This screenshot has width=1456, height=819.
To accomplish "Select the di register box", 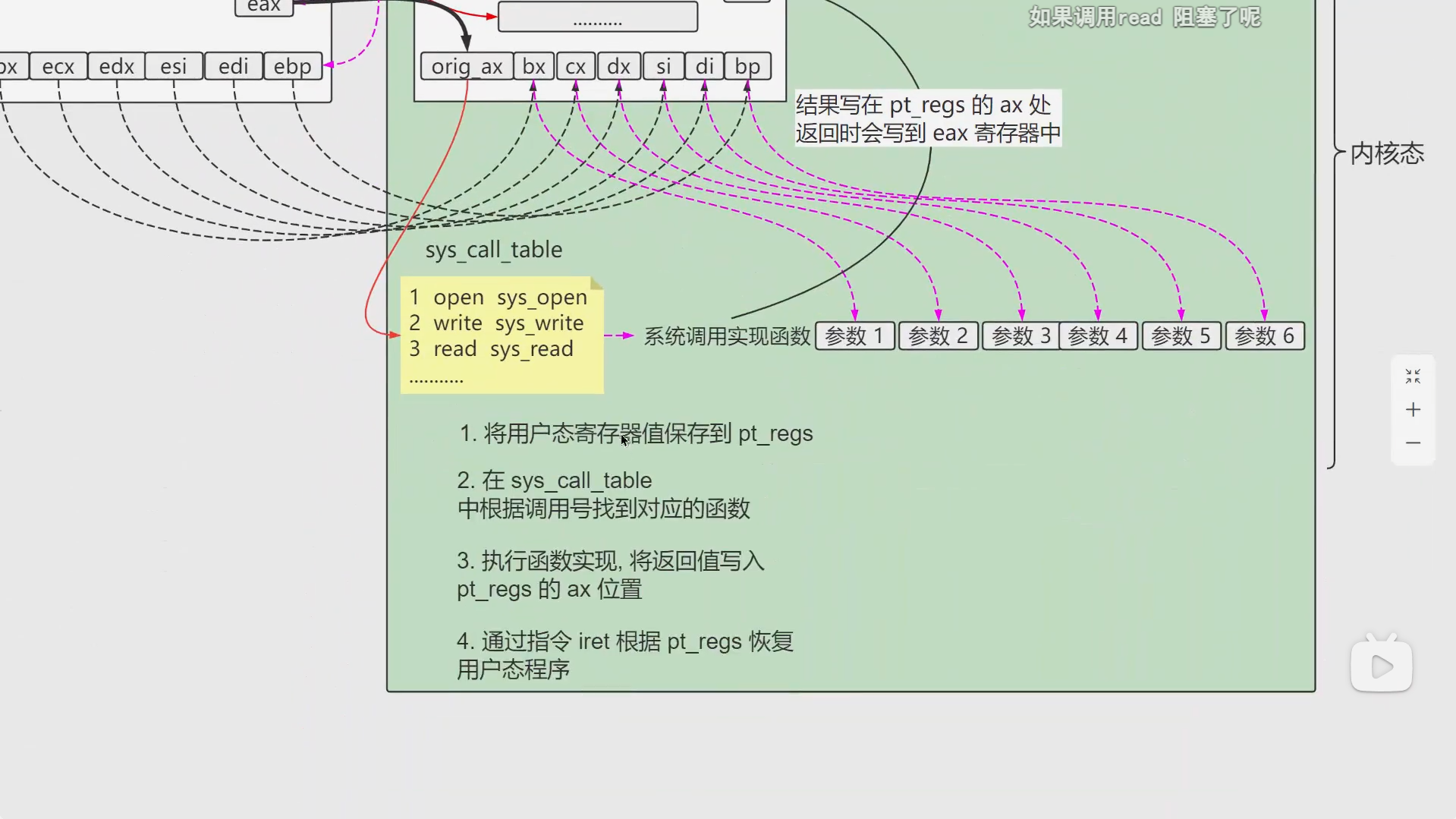I will (704, 66).
